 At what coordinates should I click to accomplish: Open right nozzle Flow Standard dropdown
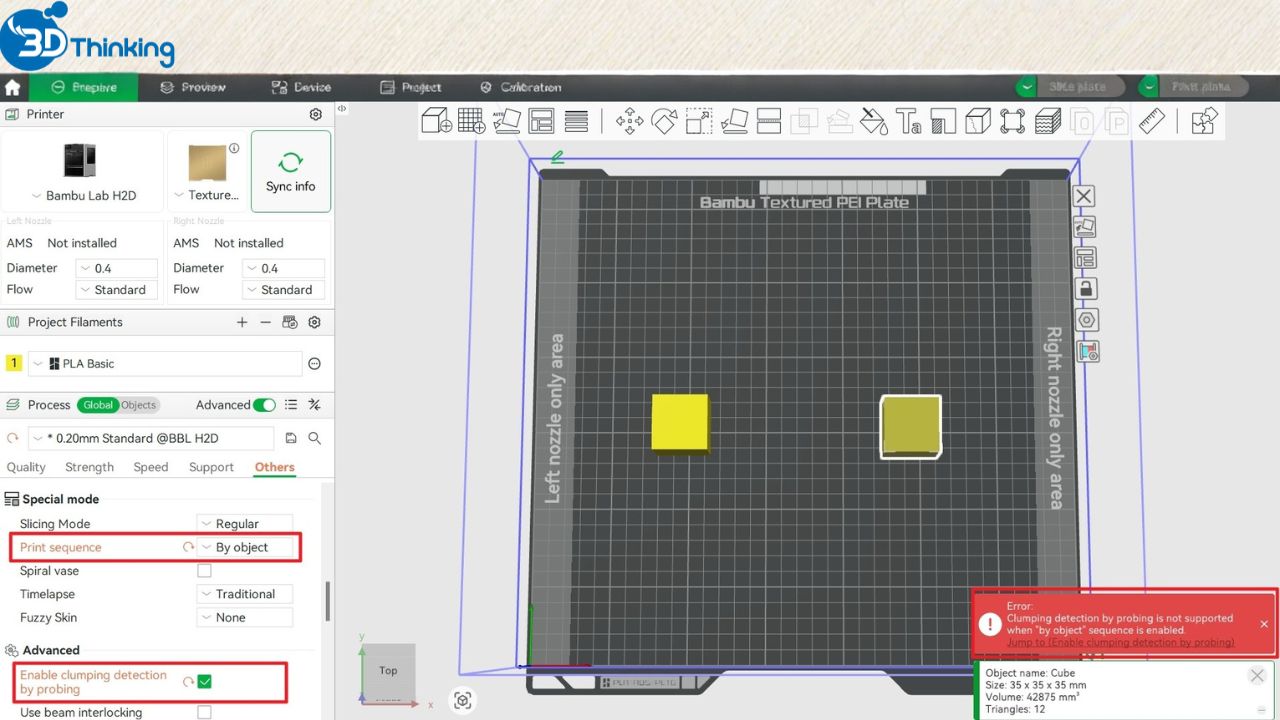coord(283,290)
